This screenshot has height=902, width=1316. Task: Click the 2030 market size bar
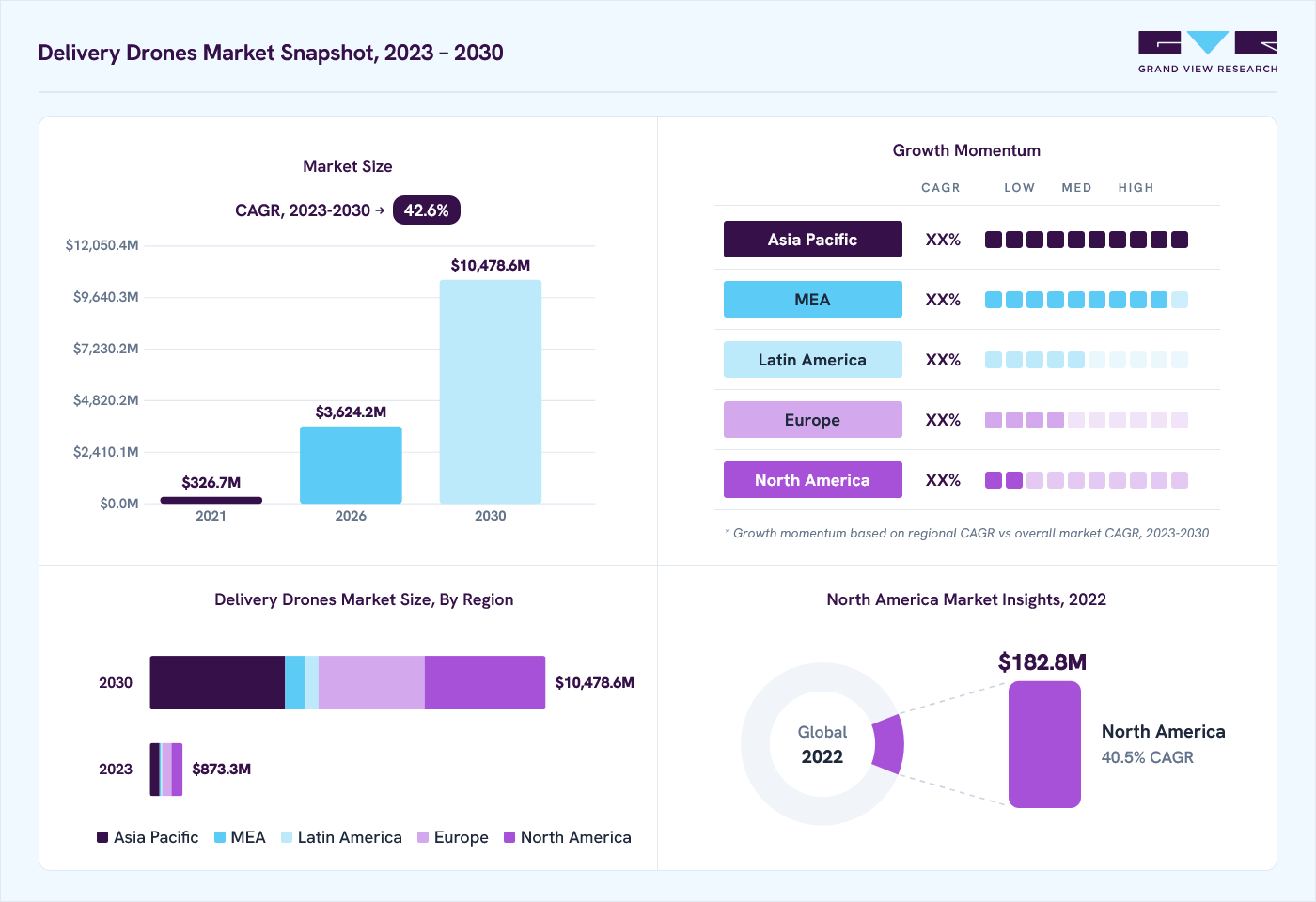click(491, 392)
